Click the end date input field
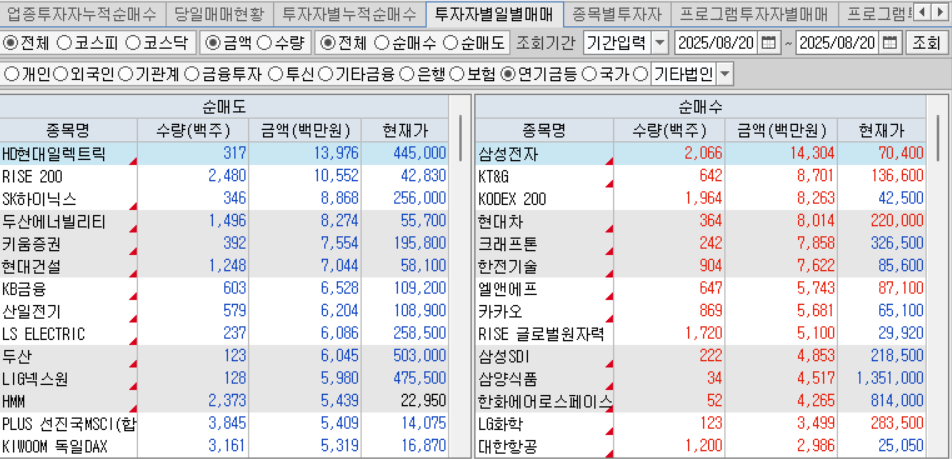This screenshot has width=952, height=459. [837, 43]
